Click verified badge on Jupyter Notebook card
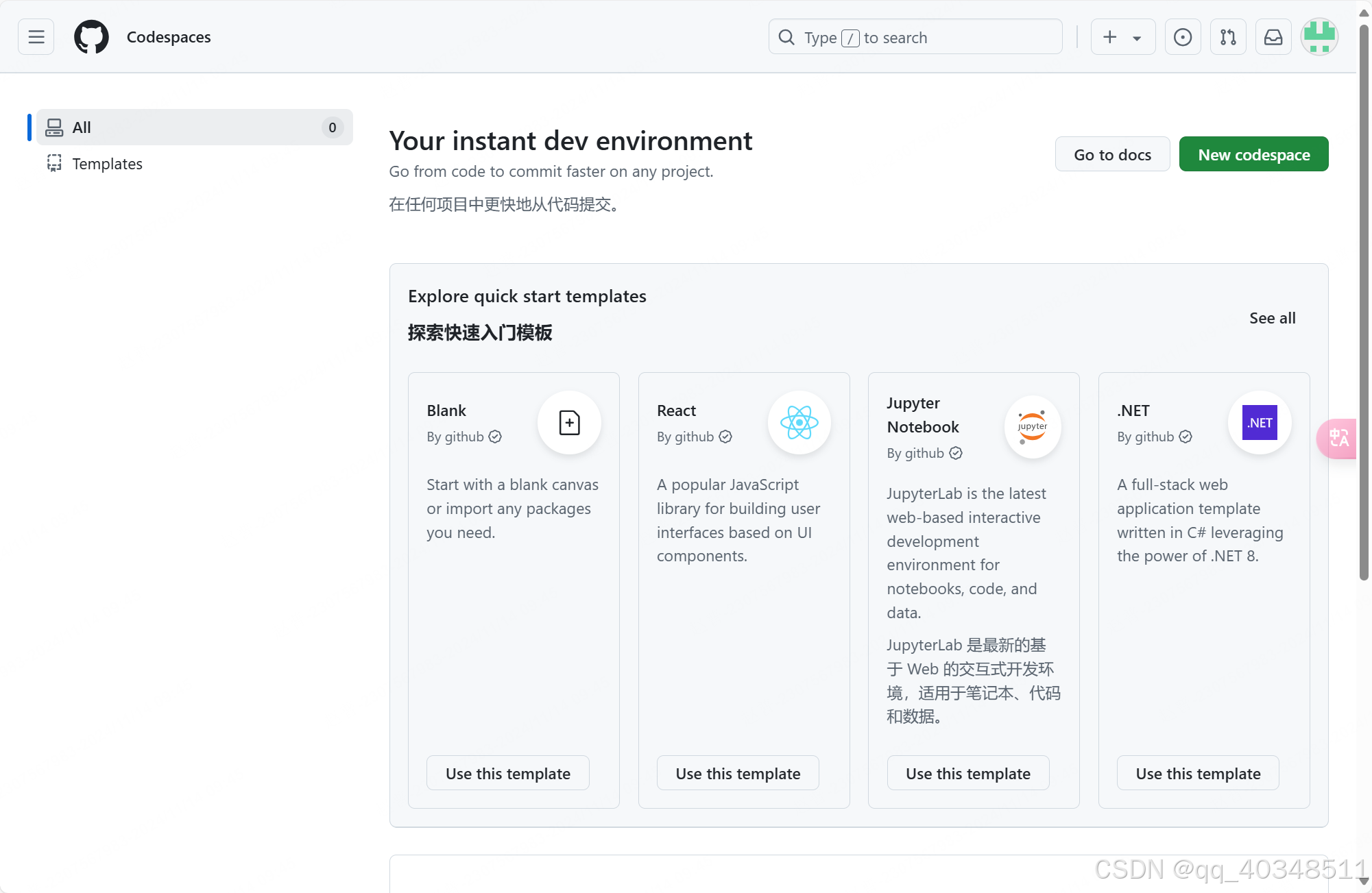The width and height of the screenshot is (1372, 893). 956,453
